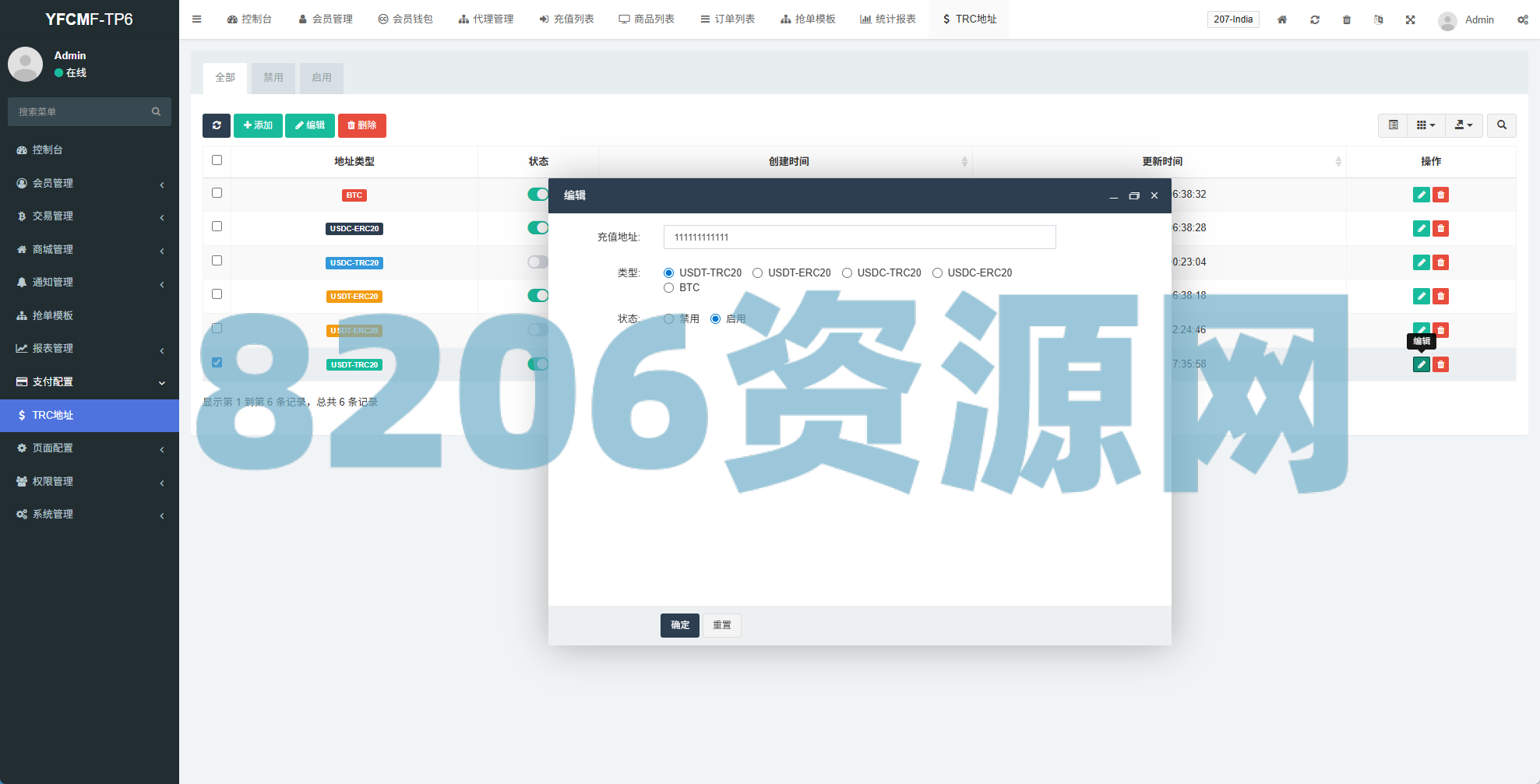
Task: Check the BTC row checkbox
Action: tap(217, 193)
